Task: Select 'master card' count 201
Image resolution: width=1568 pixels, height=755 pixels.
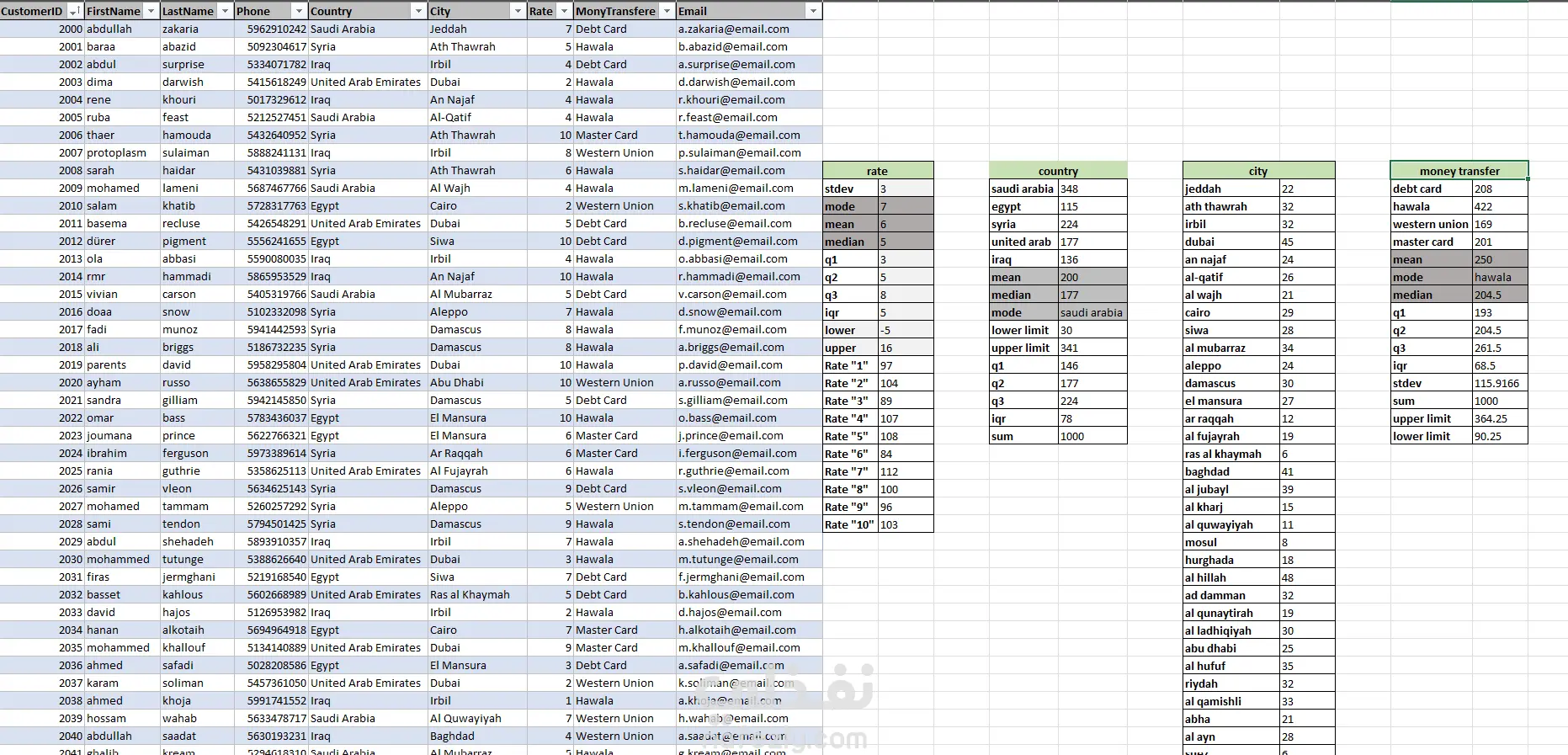Action: pos(1500,242)
